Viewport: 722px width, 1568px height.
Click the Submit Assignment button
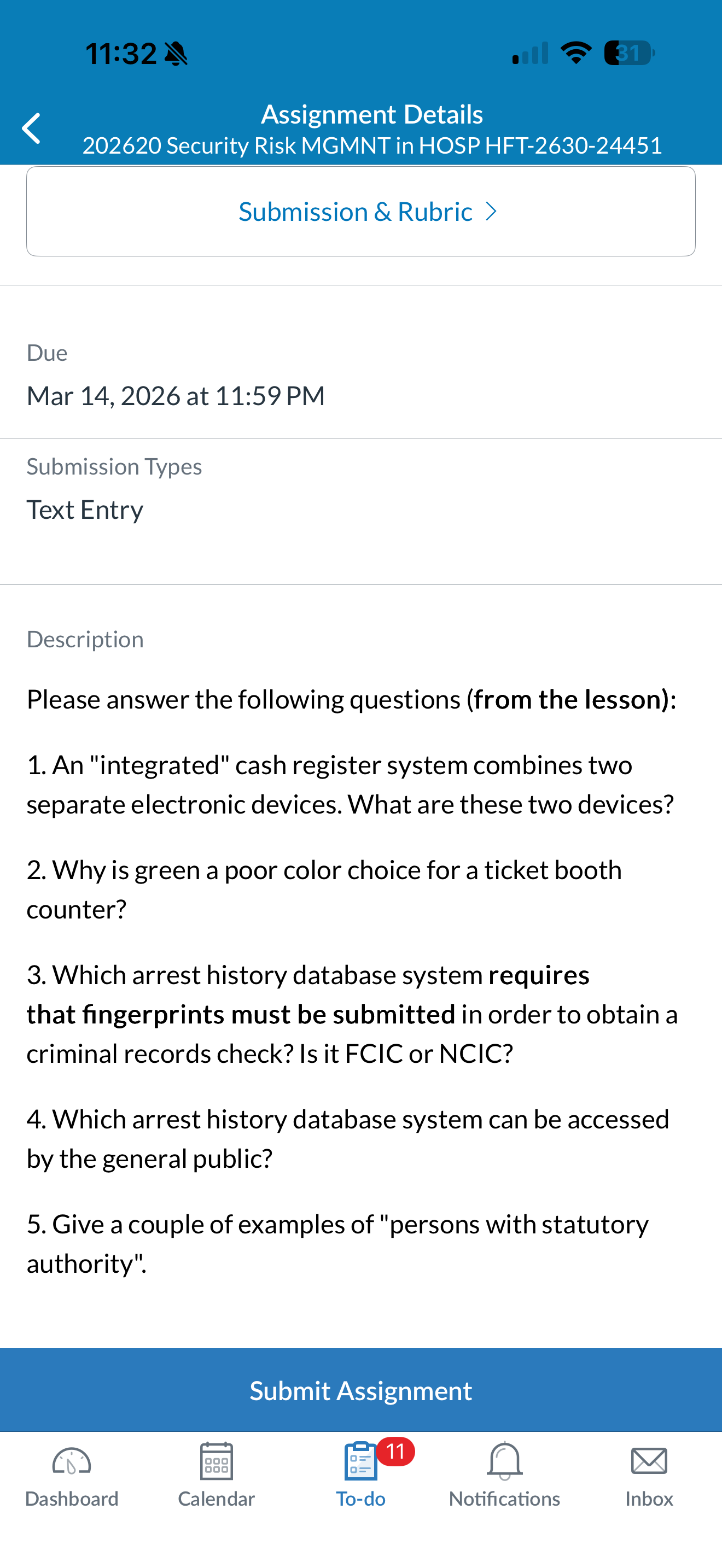pos(361,1390)
